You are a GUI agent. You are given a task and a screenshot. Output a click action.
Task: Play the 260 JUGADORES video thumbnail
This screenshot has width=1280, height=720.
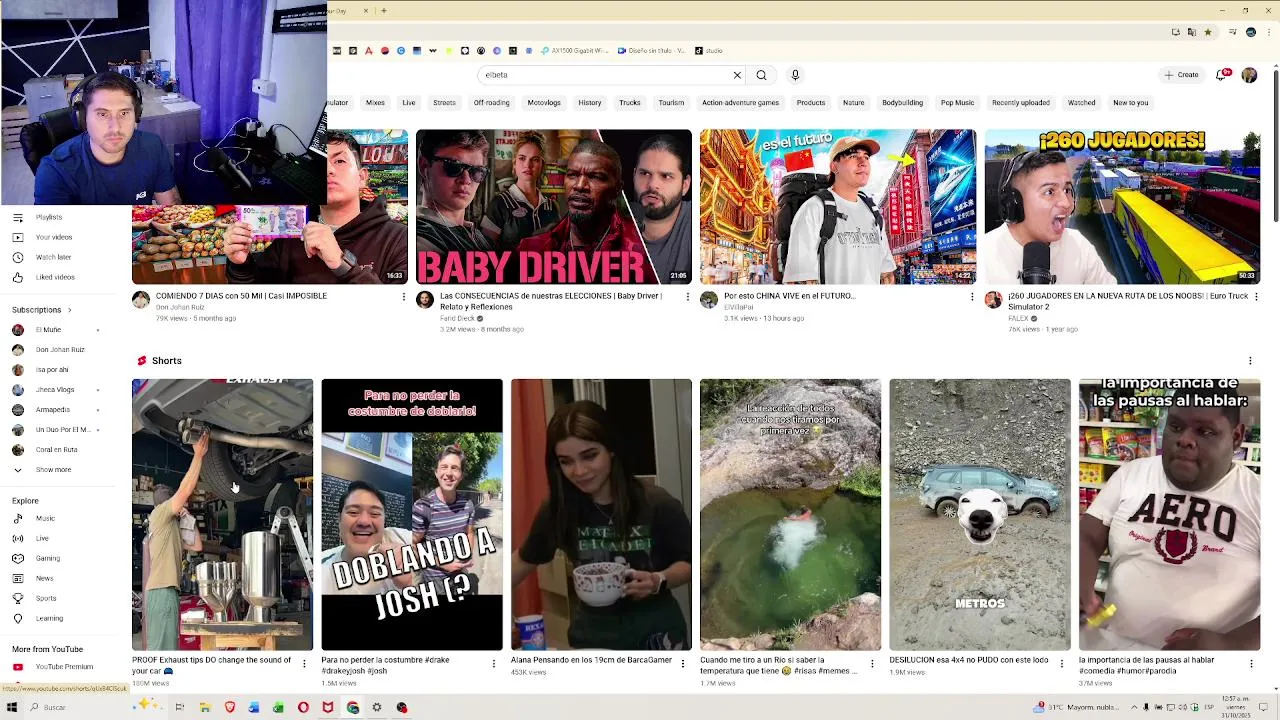(1122, 207)
